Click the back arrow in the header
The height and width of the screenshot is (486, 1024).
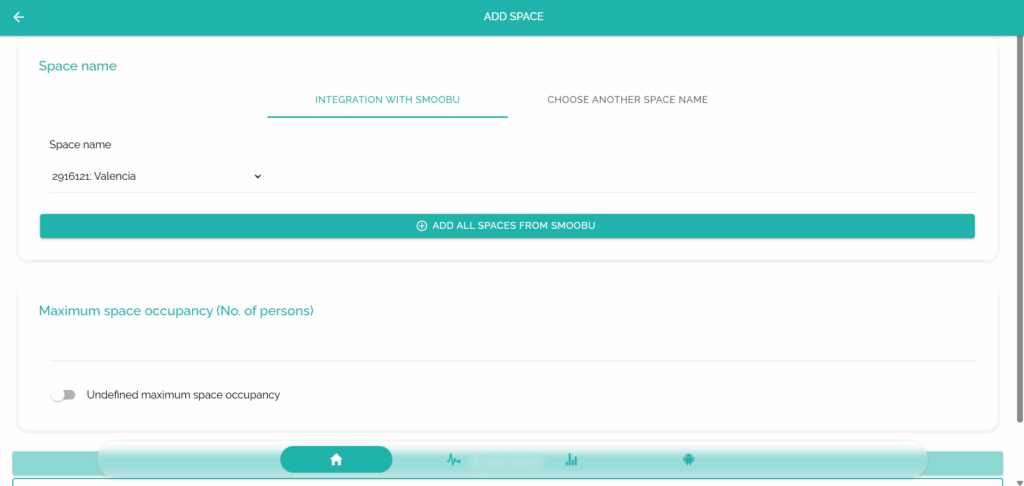pyautogui.click(x=19, y=17)
